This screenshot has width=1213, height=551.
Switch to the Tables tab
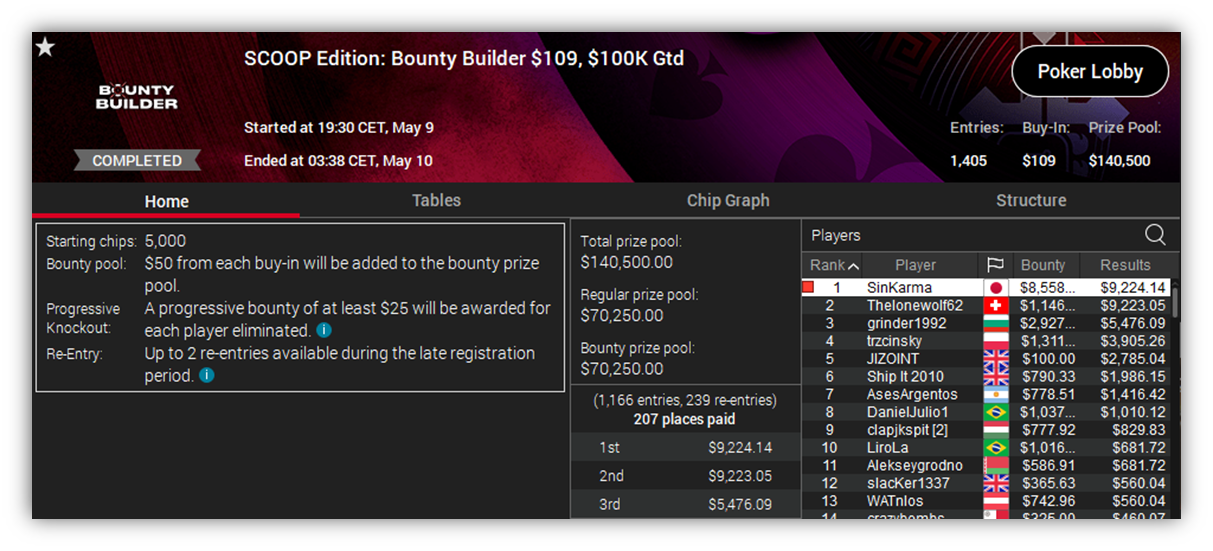click(x=437, y=200)
